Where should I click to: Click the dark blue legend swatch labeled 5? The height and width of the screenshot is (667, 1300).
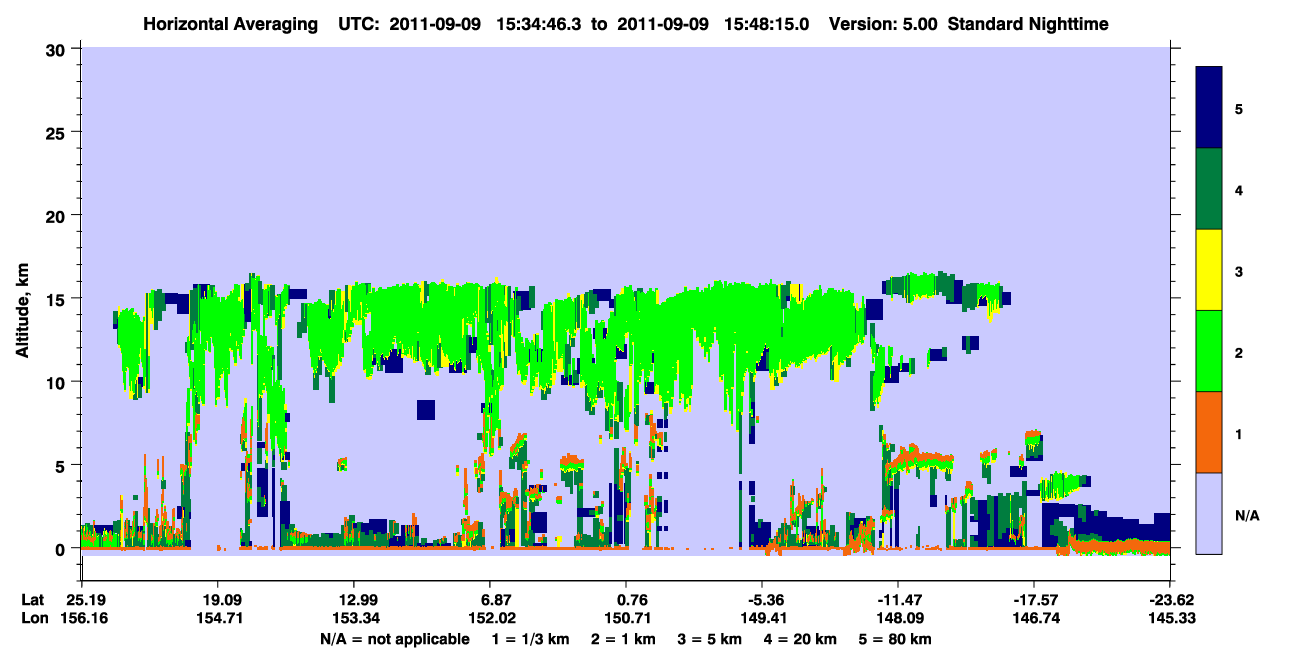1210,108
